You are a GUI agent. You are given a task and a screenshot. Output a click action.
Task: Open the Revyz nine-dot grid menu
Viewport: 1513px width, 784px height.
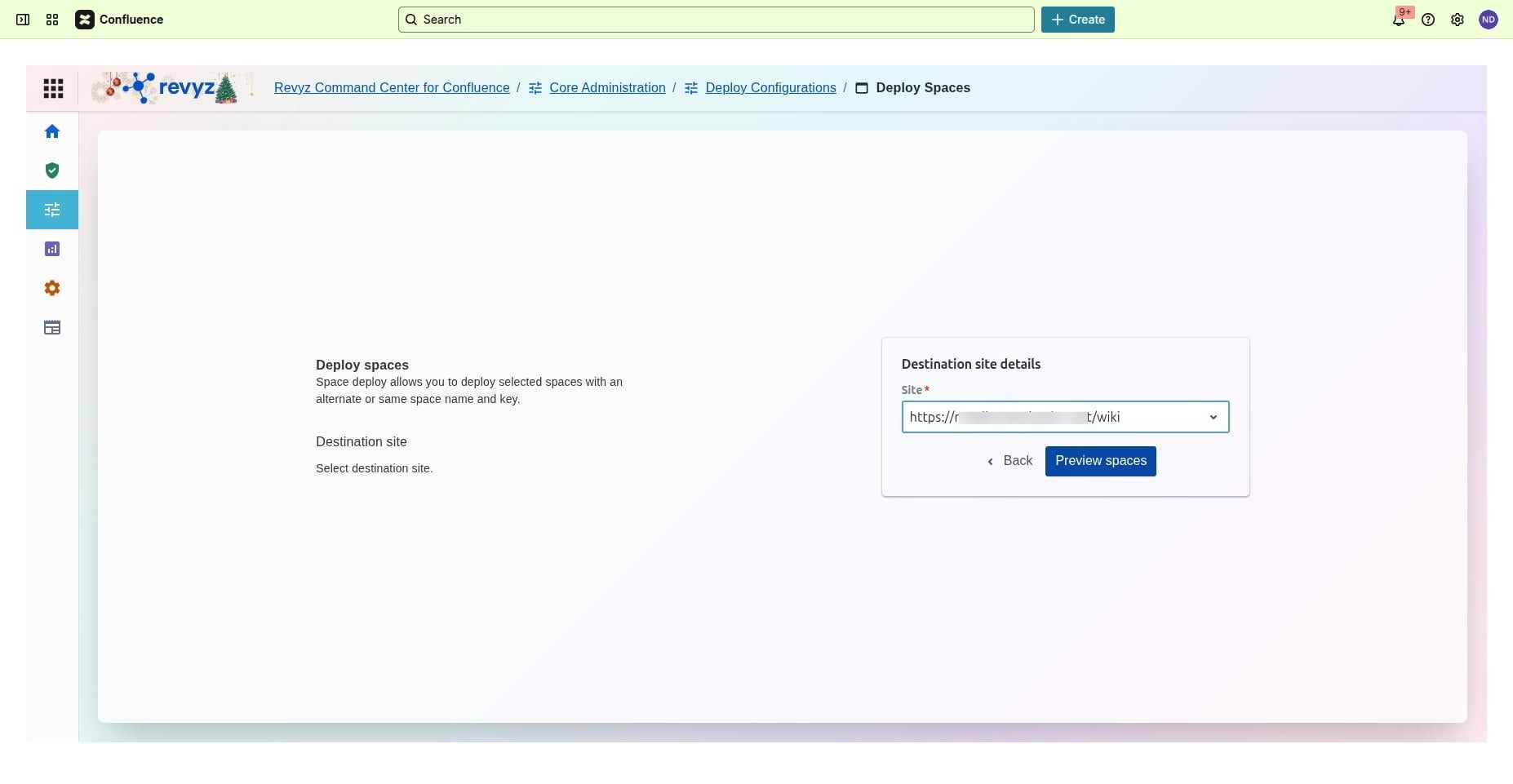pyautogui.click(x=53, y=88)
